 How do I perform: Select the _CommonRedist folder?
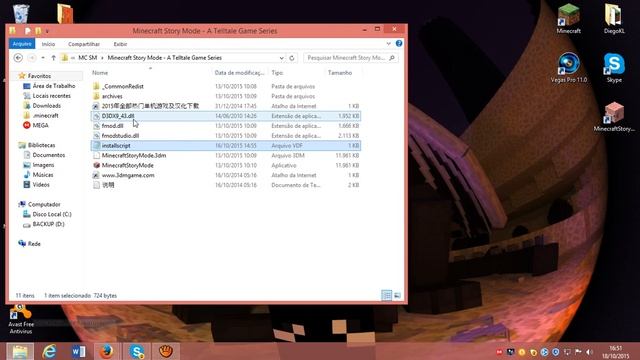(226, 87)
